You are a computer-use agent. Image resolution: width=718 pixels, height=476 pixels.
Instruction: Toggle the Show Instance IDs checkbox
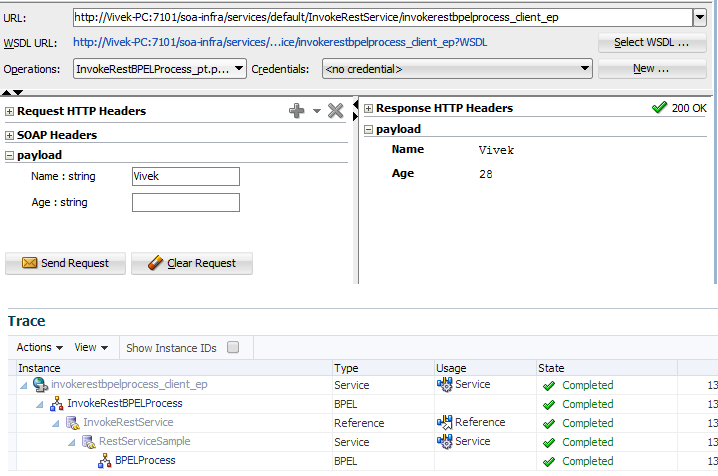(233, 347)
